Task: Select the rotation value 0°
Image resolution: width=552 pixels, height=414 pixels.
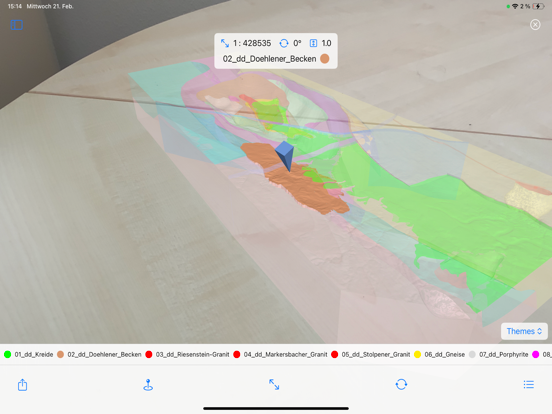Action: (297, 43)
